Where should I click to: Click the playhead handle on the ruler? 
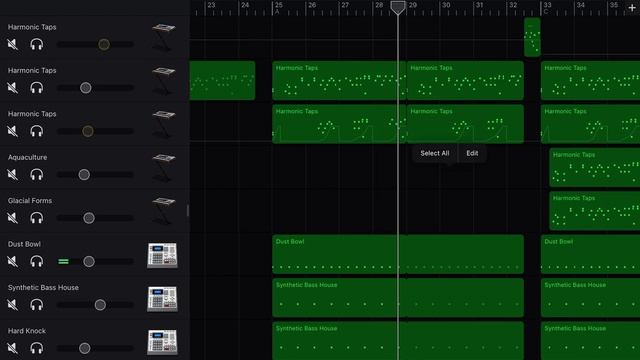[398, 7]
